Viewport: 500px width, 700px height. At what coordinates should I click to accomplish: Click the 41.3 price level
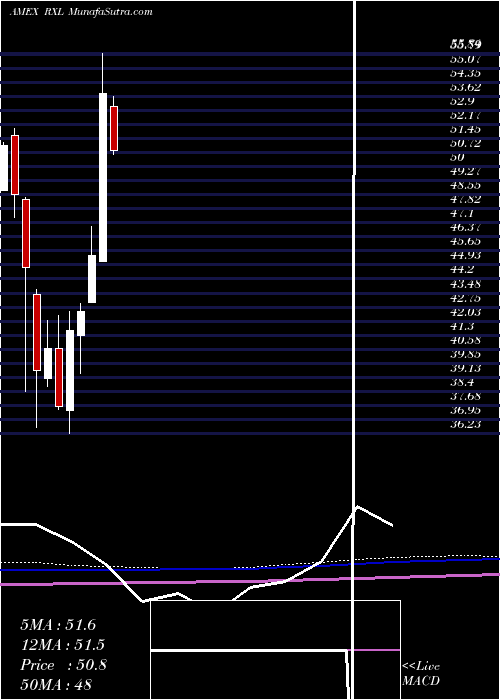(462, 326)
